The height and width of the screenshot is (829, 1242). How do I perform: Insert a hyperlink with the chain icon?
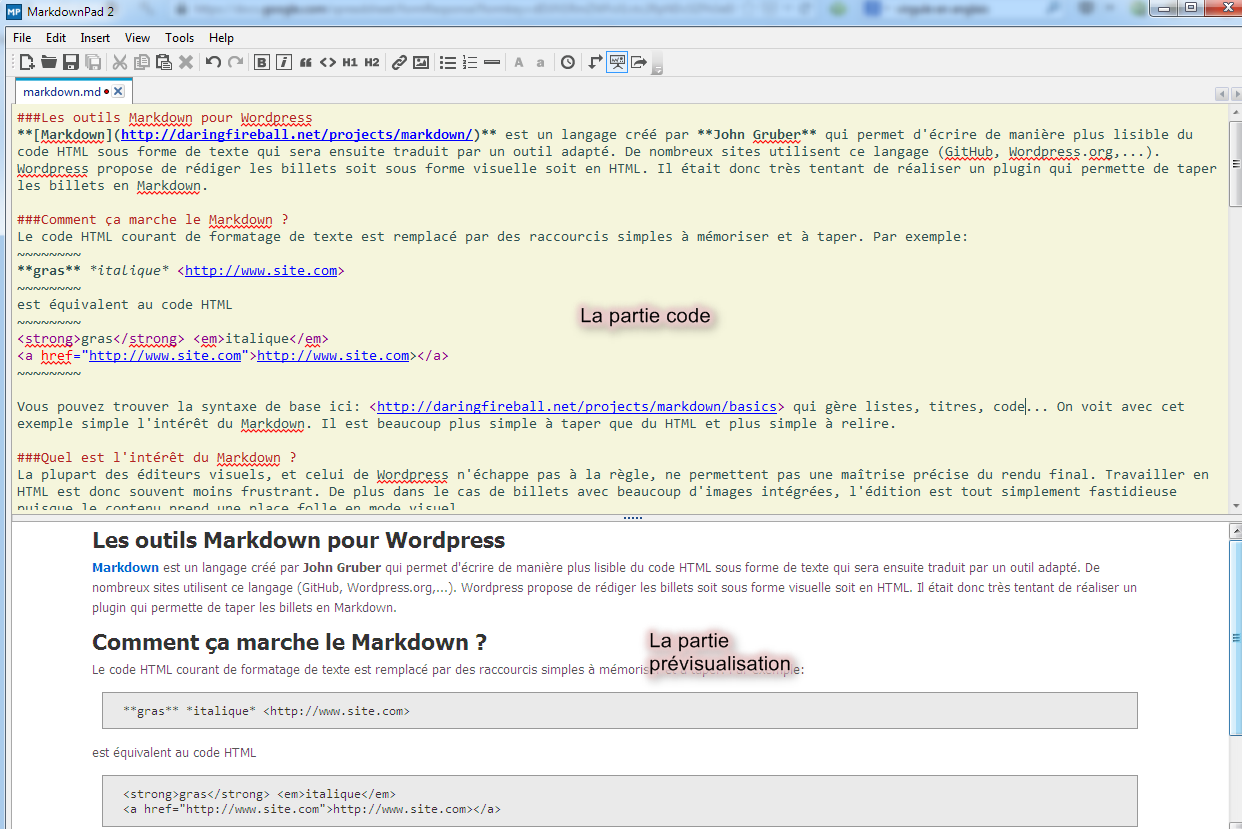pos(399,62)
